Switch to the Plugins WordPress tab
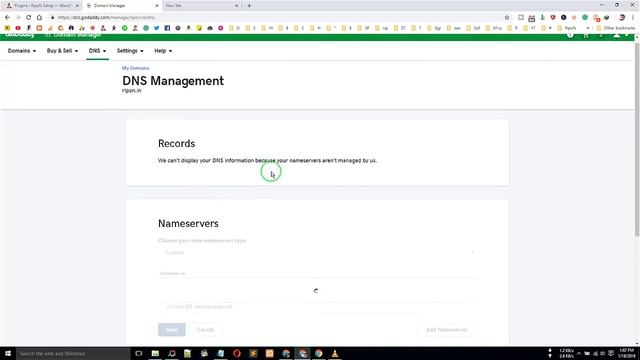640x360 pixels. point(42,6)
